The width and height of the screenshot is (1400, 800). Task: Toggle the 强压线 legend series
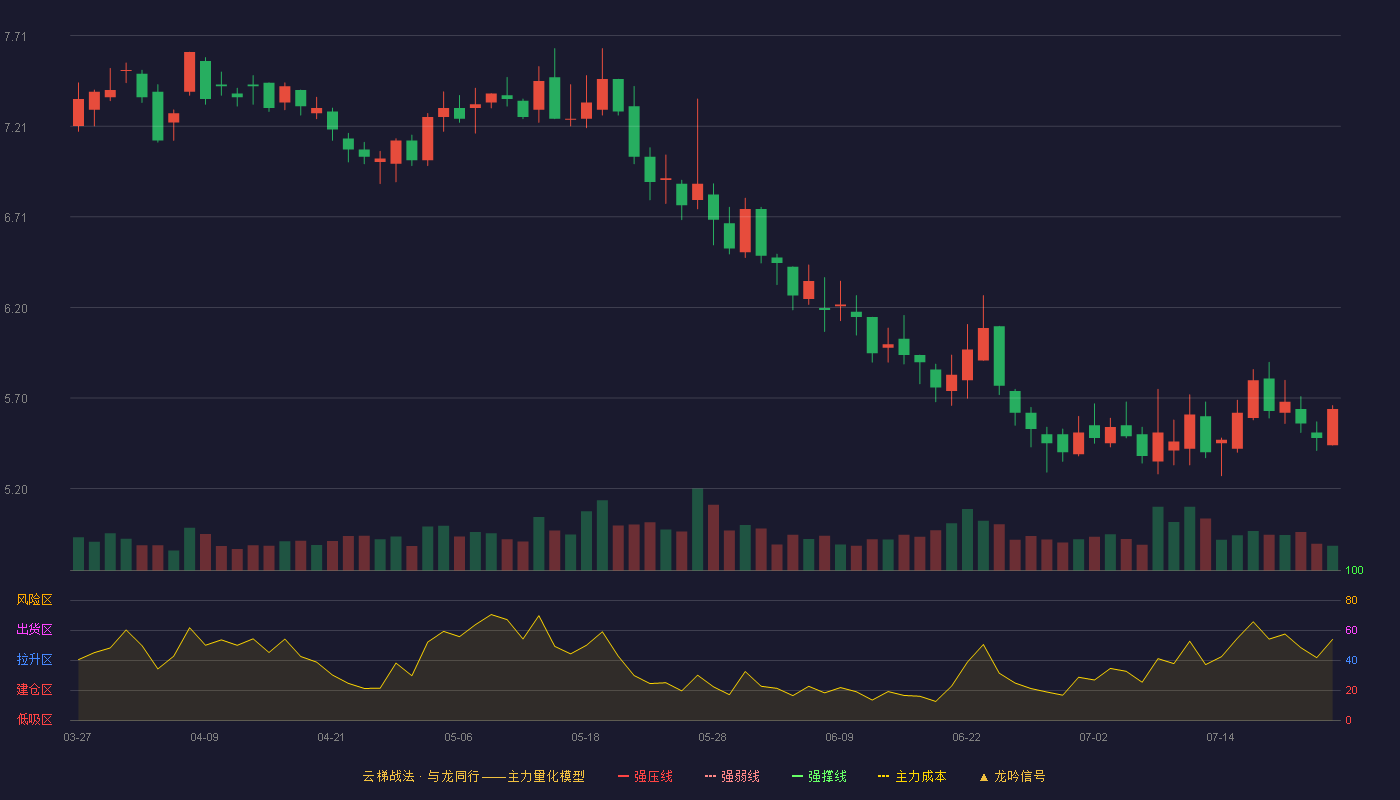tap(645, 776)
